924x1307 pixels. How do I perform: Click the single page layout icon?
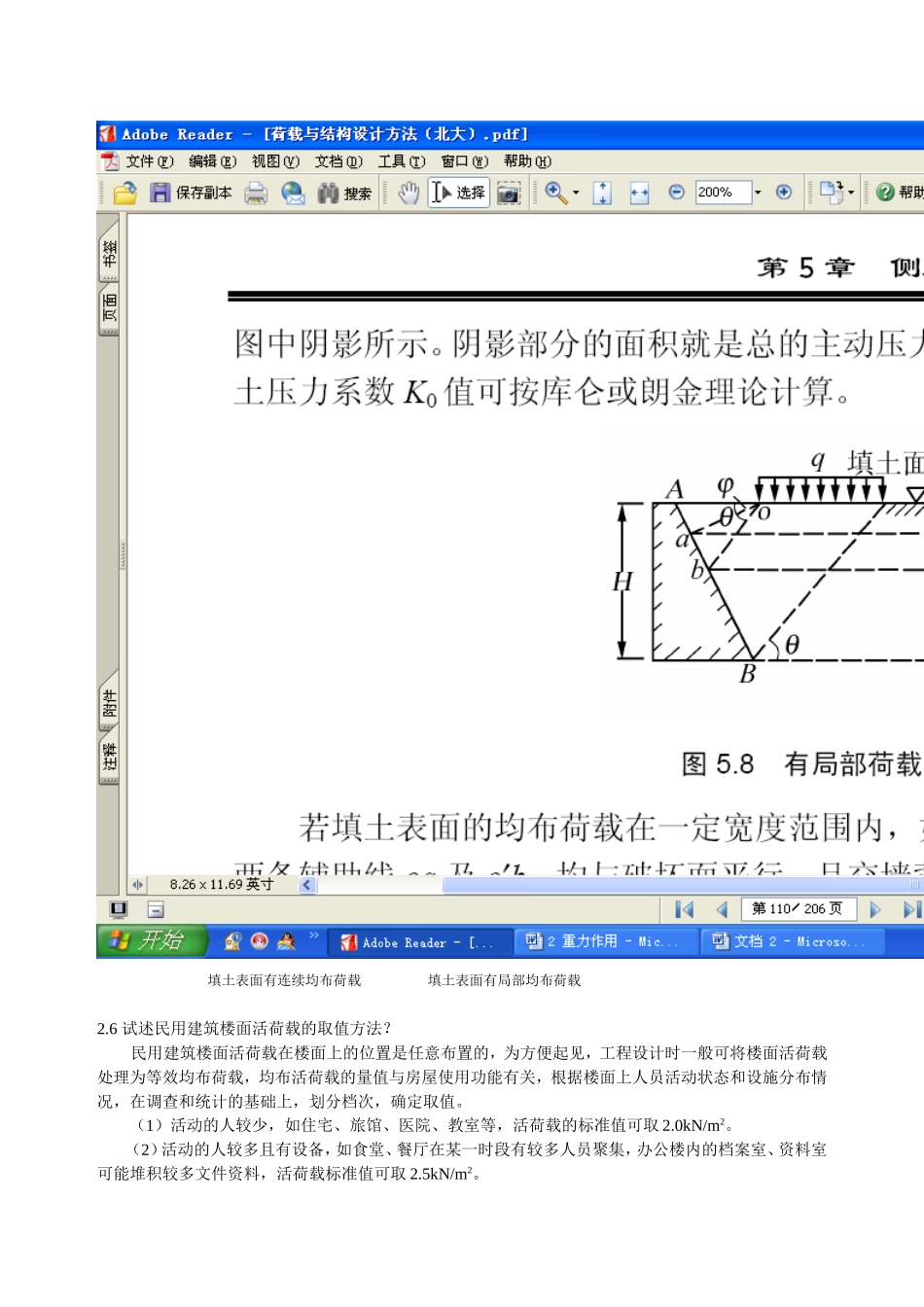156,909
